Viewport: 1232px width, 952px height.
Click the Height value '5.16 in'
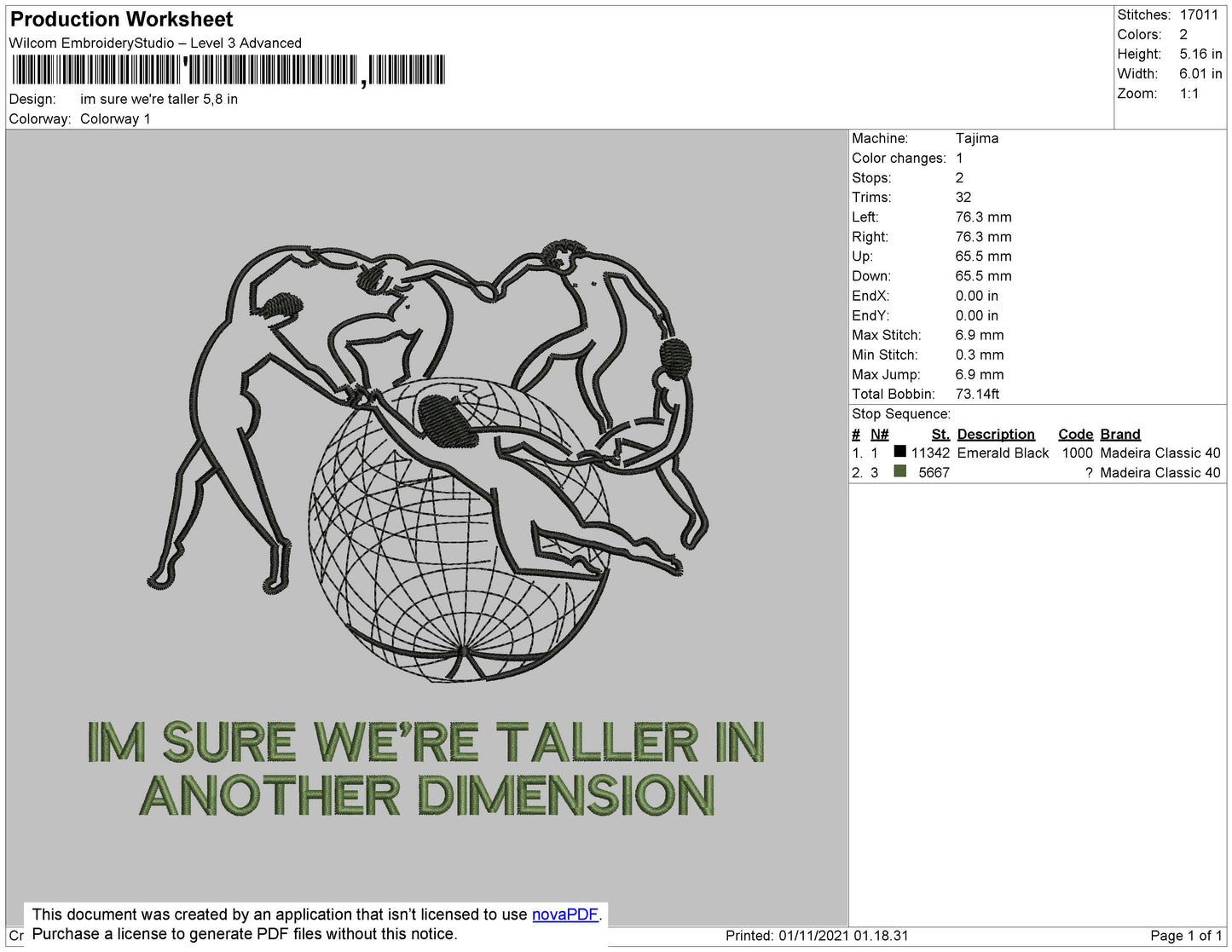(1200, 55)
